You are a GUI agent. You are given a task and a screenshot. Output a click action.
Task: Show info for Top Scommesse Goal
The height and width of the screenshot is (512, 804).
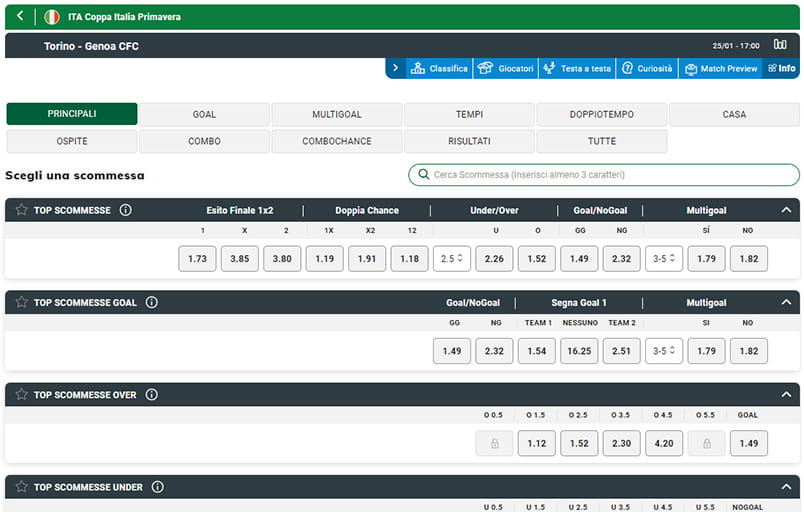[x=152, y=302]
